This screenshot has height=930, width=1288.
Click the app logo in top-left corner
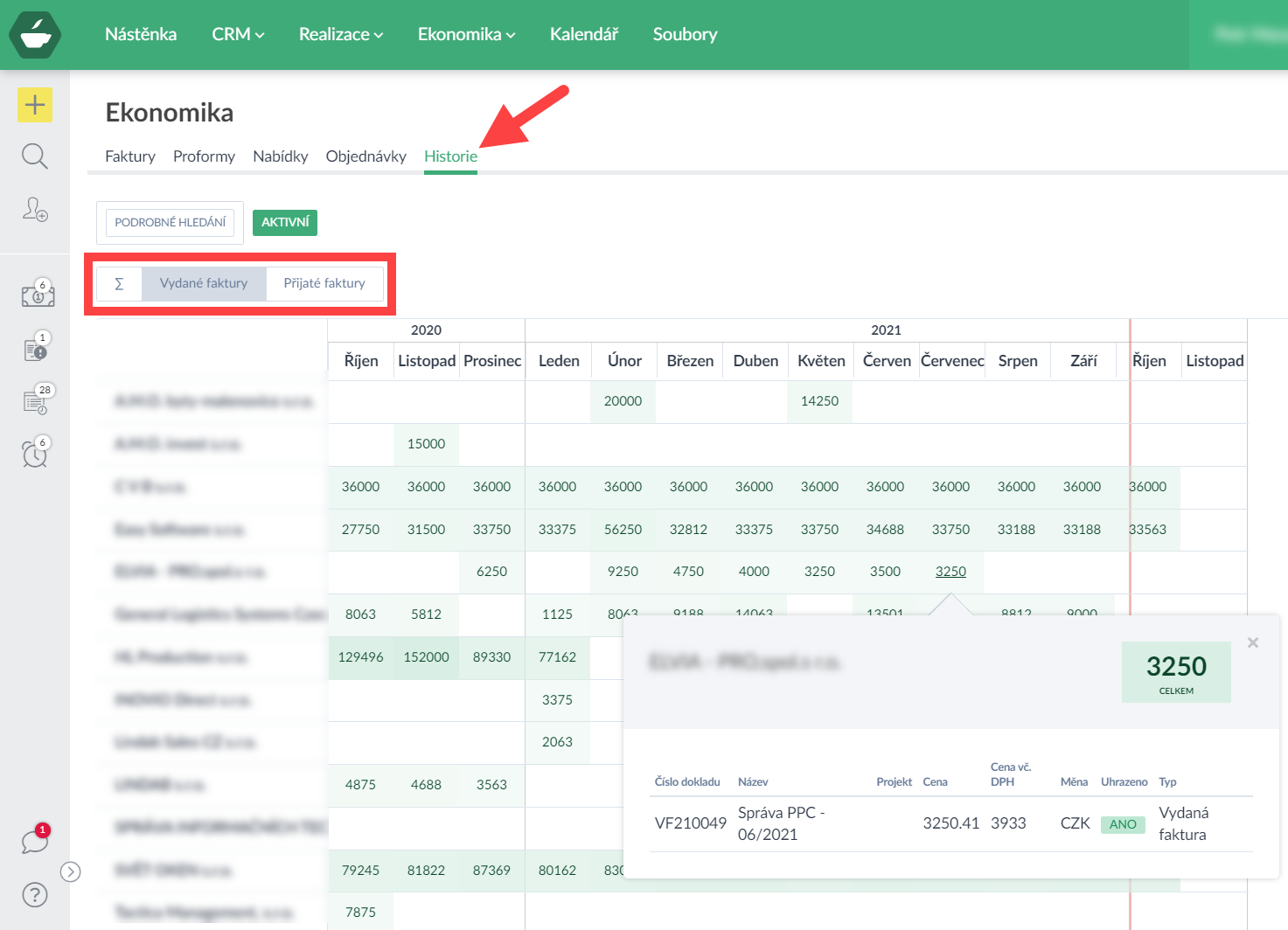(35, 35)
